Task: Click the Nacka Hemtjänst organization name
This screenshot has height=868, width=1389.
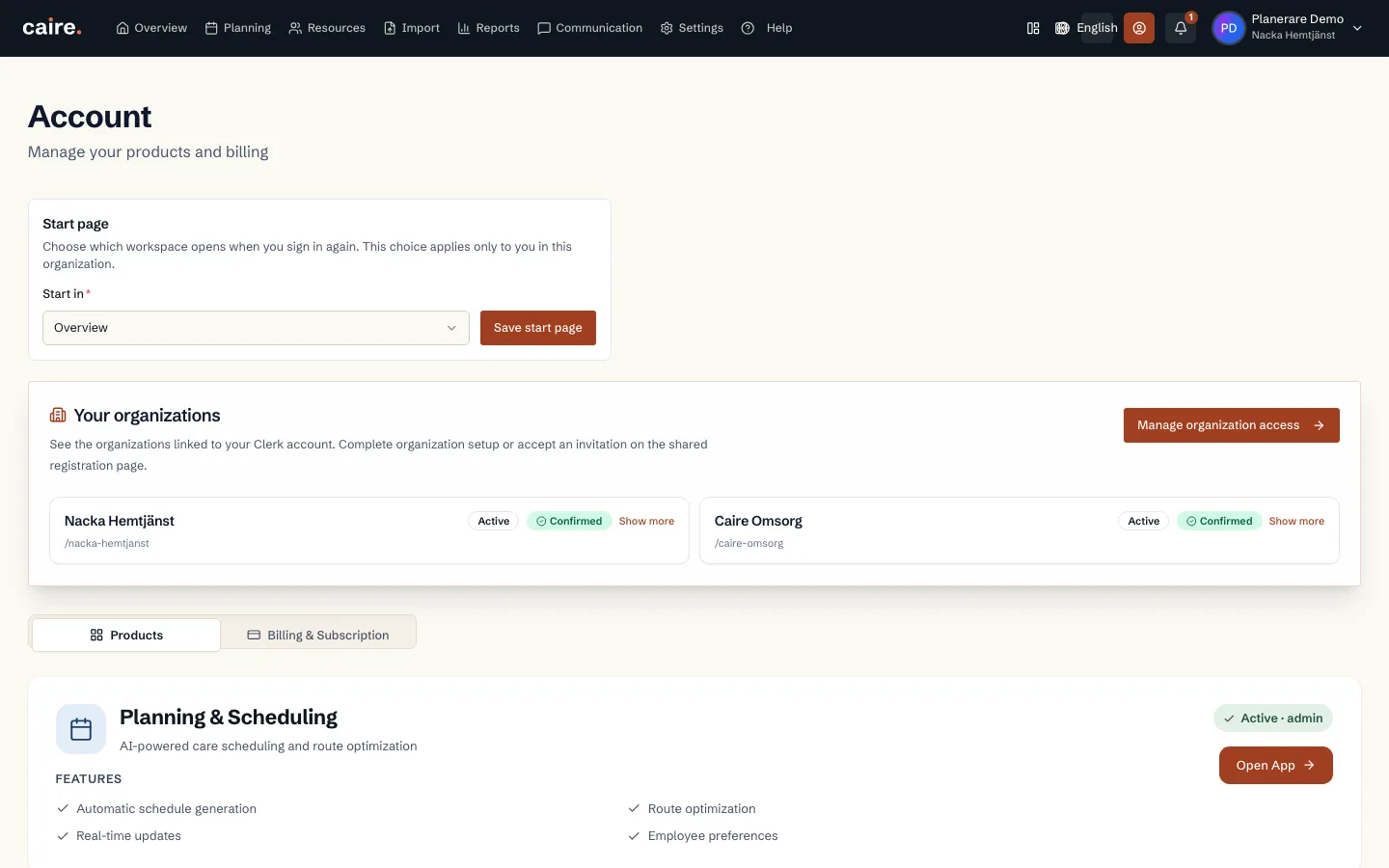Action: pos(120,521)
